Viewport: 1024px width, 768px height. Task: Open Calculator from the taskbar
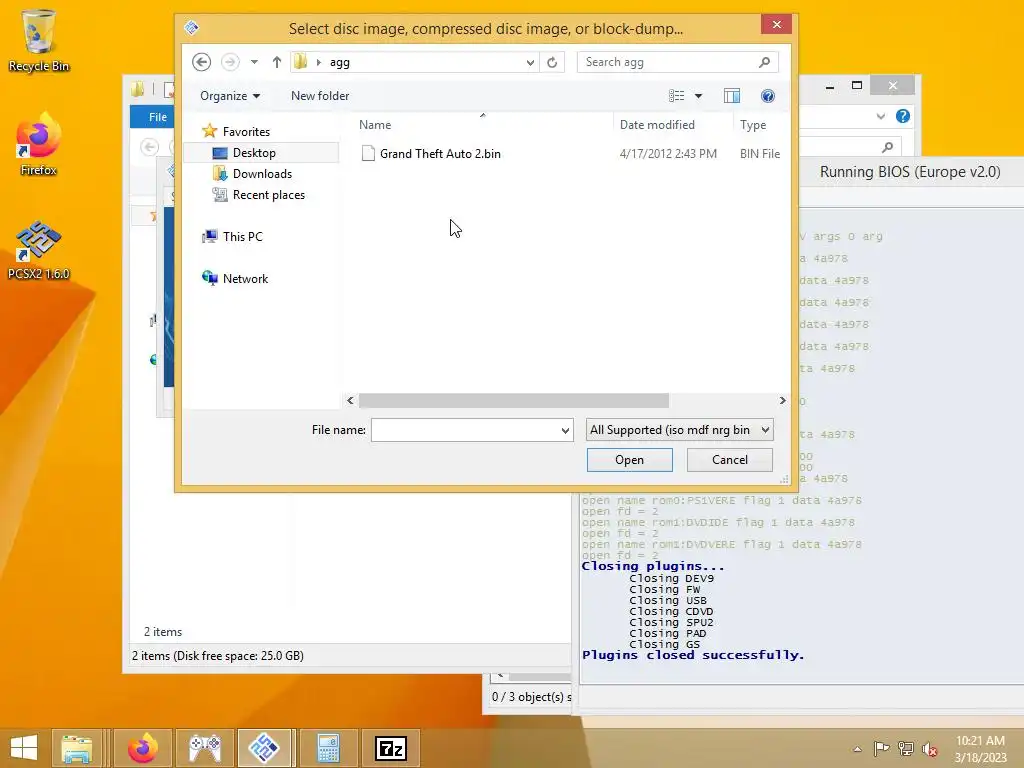[x=328, y=748]
